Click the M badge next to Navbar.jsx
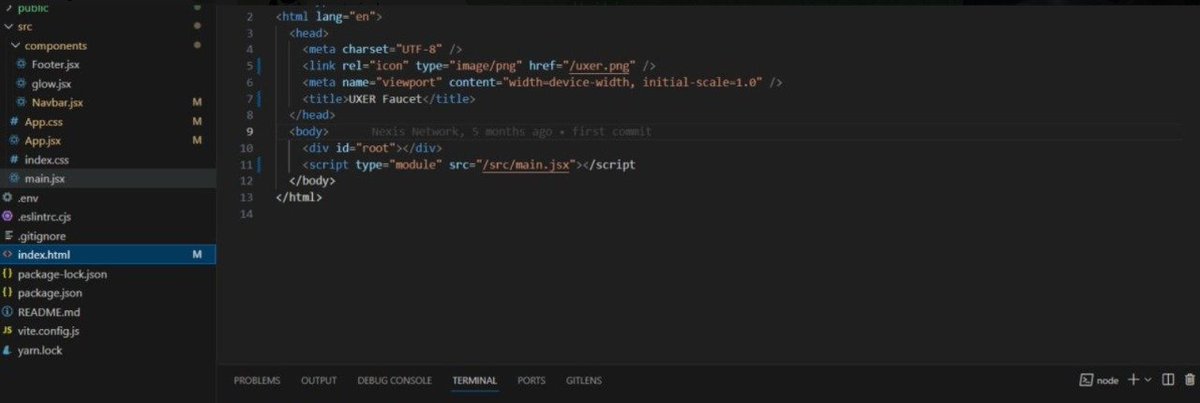 [x=197, y=102]
